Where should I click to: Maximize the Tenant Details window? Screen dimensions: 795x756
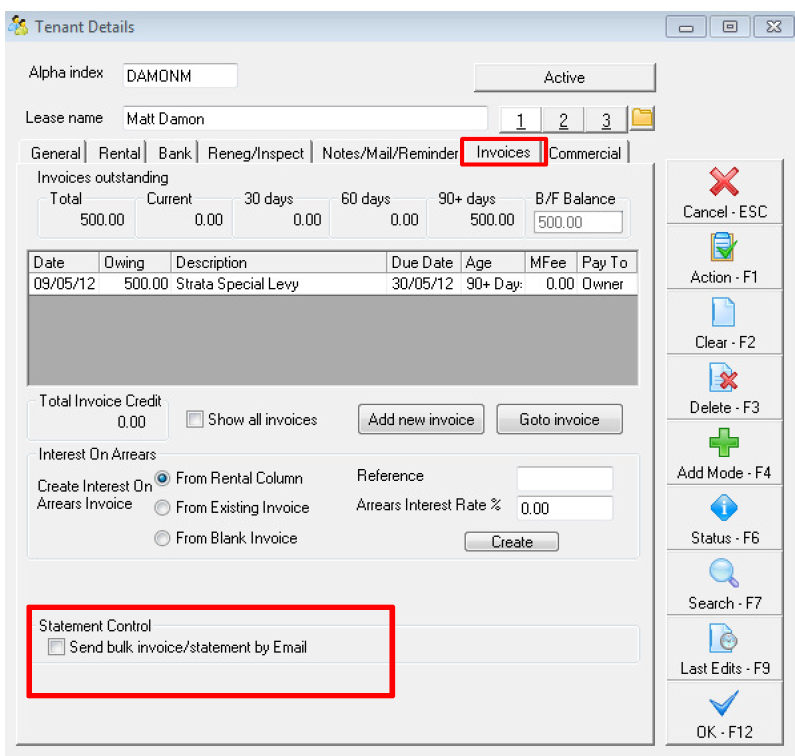[x=730, y=27]
